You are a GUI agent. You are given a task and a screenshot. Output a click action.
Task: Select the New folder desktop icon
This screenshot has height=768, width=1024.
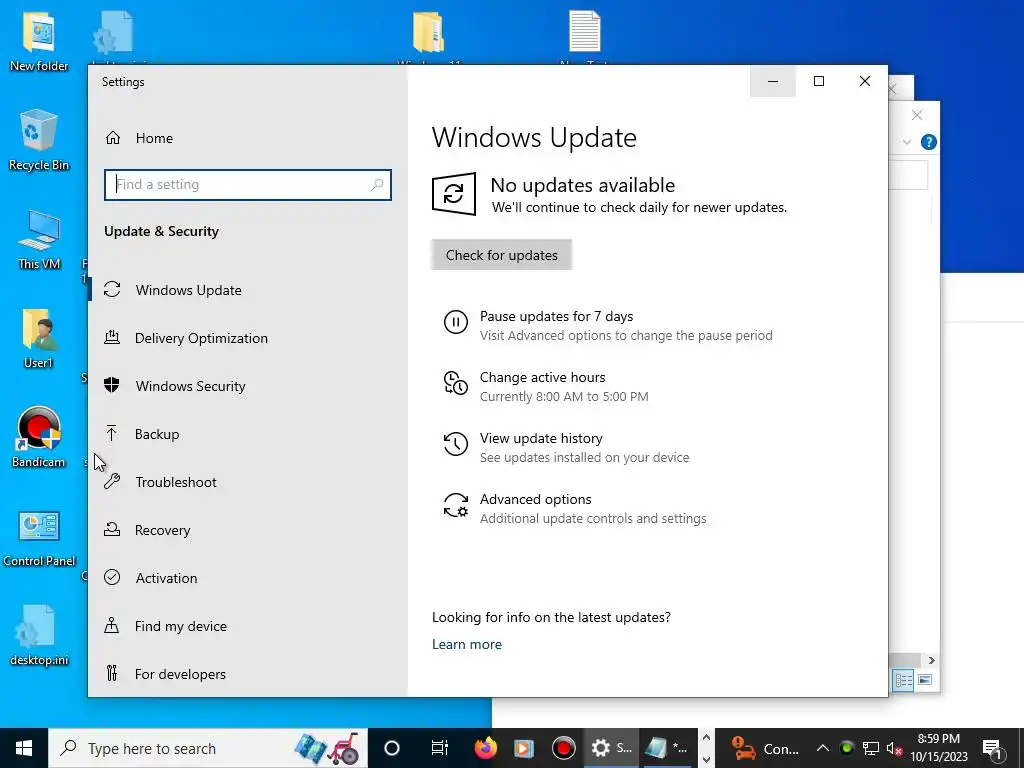[x=39, y=40]
